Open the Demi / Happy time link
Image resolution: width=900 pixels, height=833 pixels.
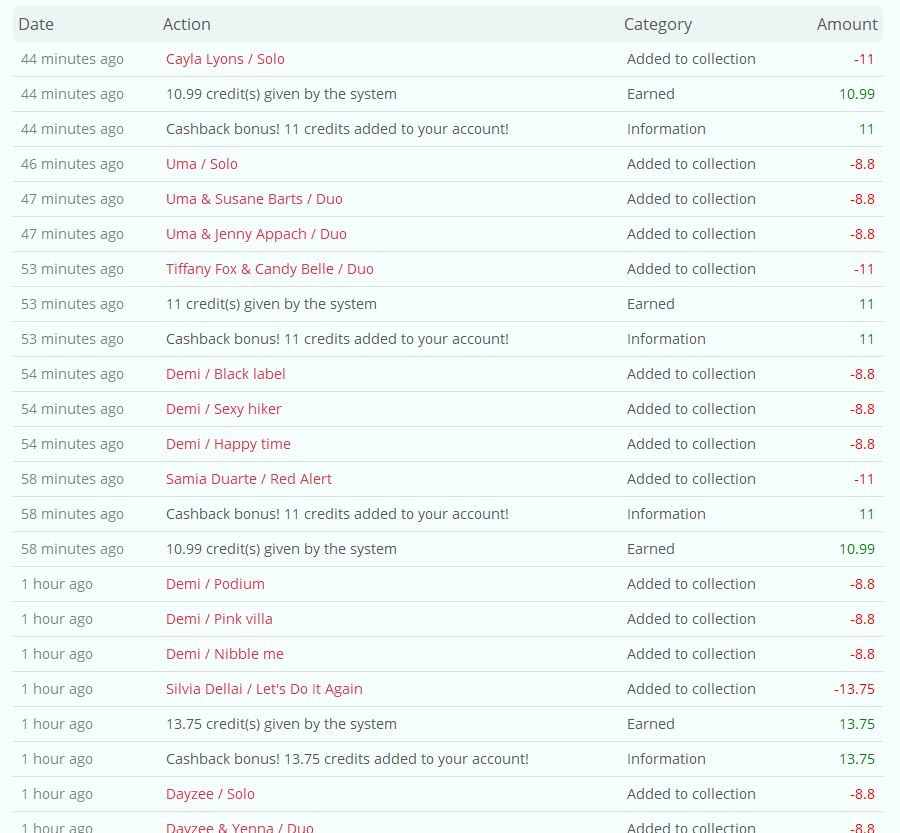228,444
